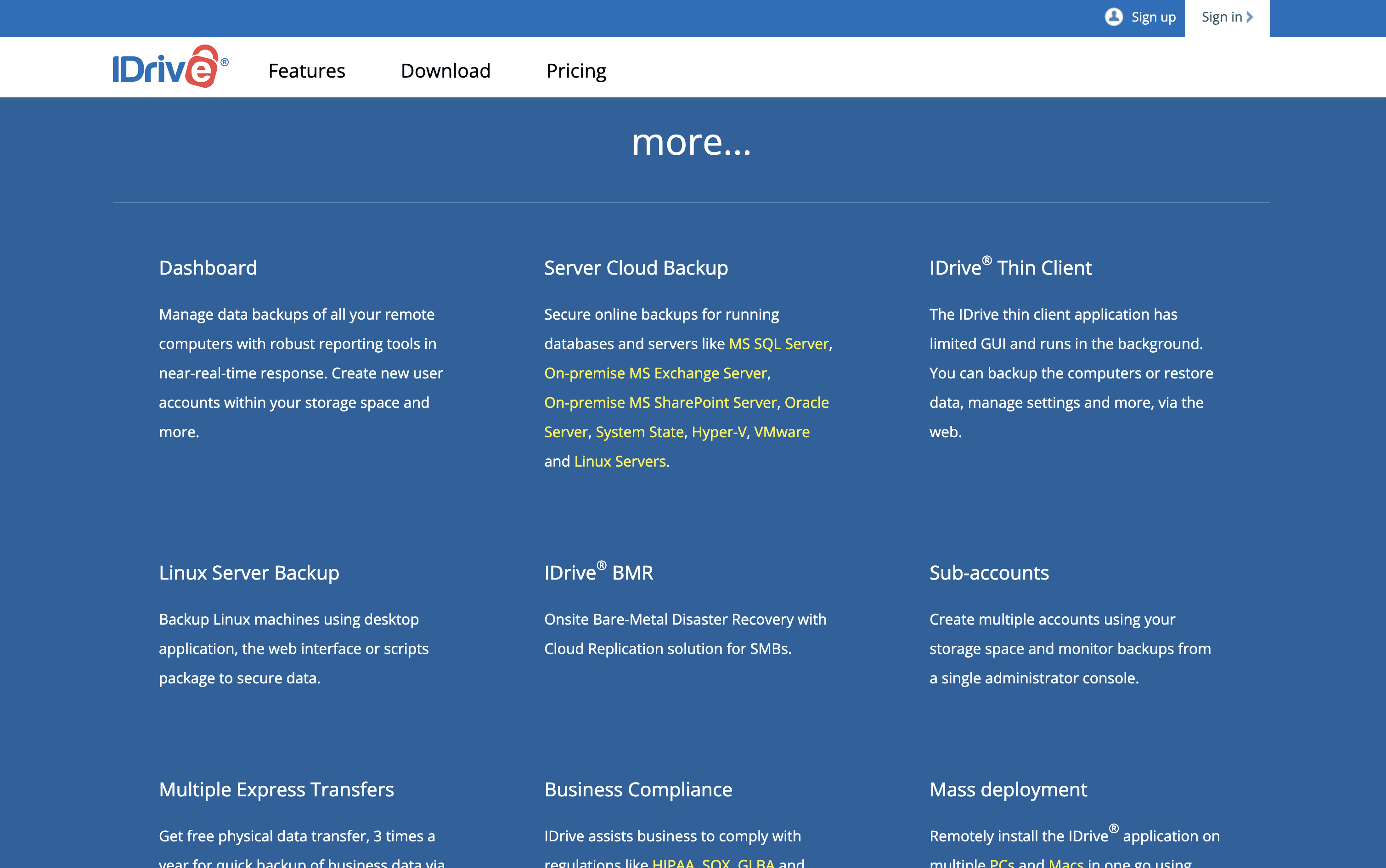This screenshot has height=868, width=1386.
Task: Click the IDrive Thin Client heading
Action: click(1010, 266)
